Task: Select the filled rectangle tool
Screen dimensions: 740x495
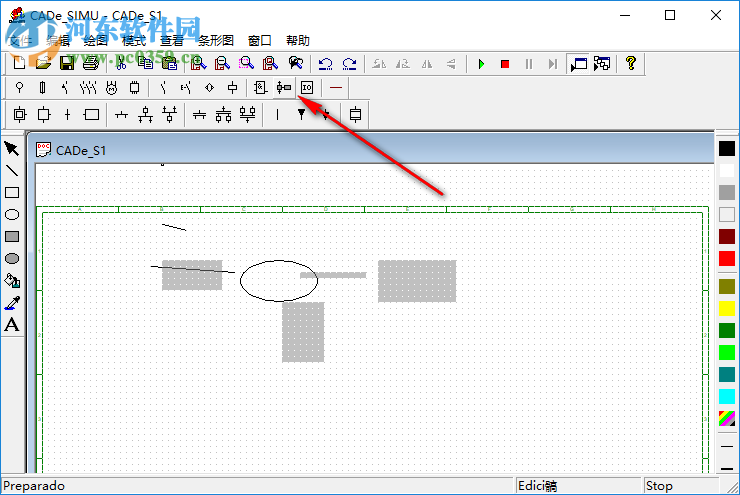Action: tap(12, 236)
